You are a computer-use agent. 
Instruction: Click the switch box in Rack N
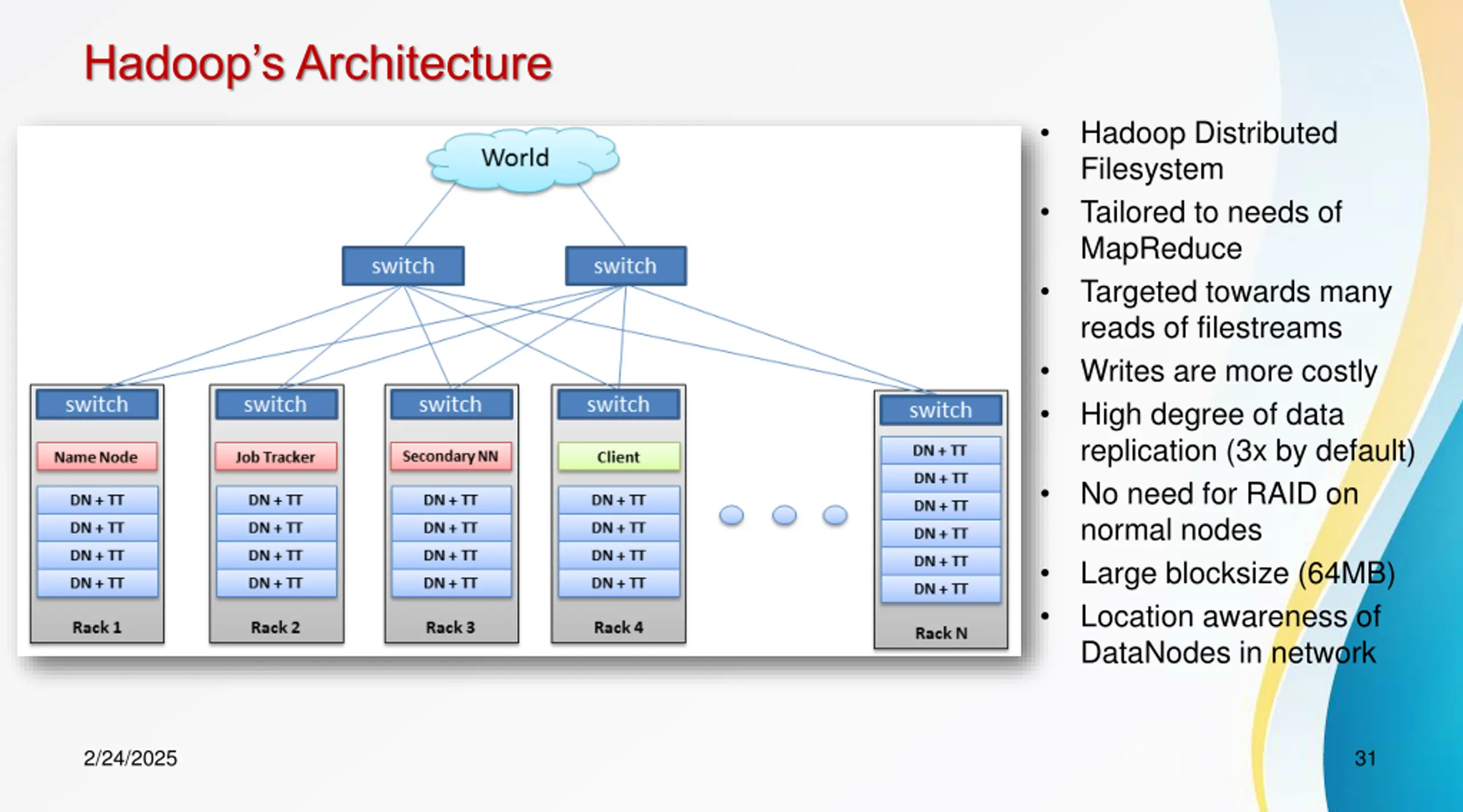point(941,410)
